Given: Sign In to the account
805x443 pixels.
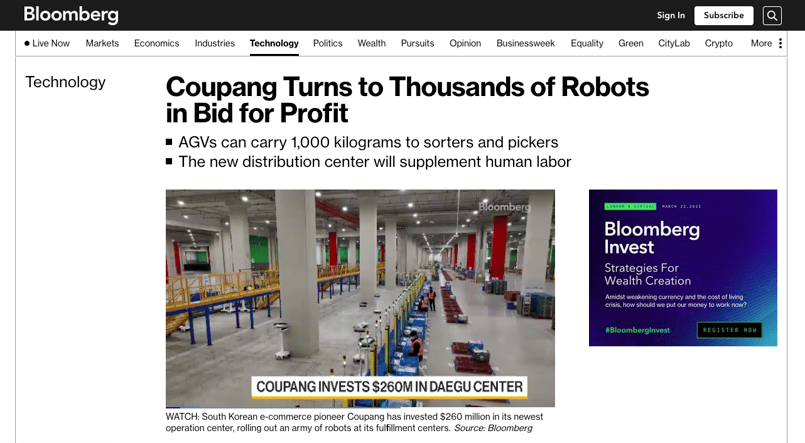Looking at the screenshot, I should point(670,15).
